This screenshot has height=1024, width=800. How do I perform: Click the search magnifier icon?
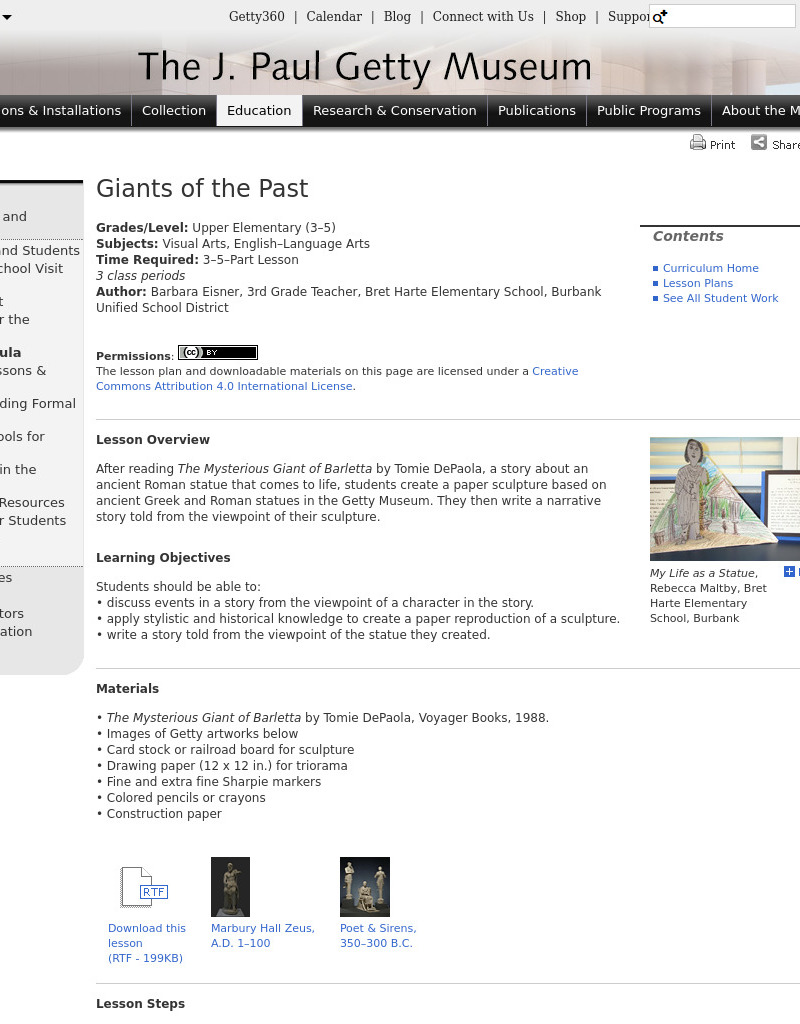pyautogui.click(x=658, y=17)
